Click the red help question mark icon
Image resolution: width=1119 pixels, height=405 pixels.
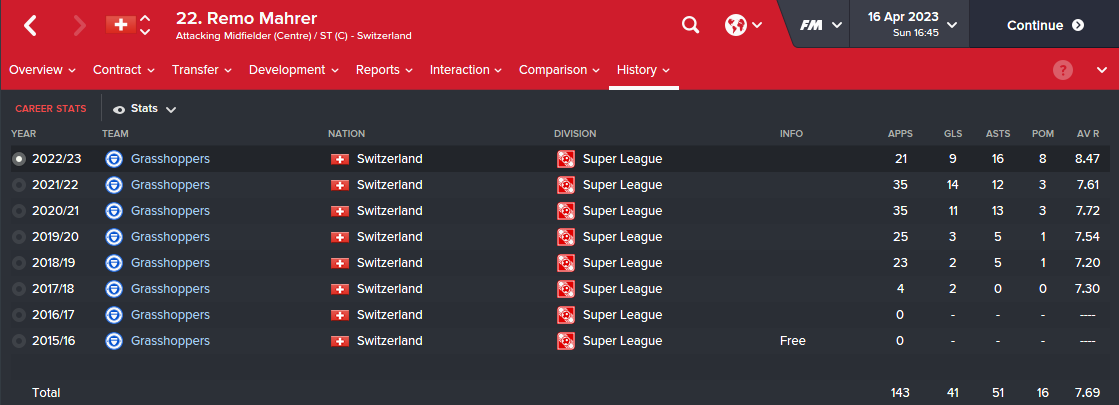coord(1063,70)
